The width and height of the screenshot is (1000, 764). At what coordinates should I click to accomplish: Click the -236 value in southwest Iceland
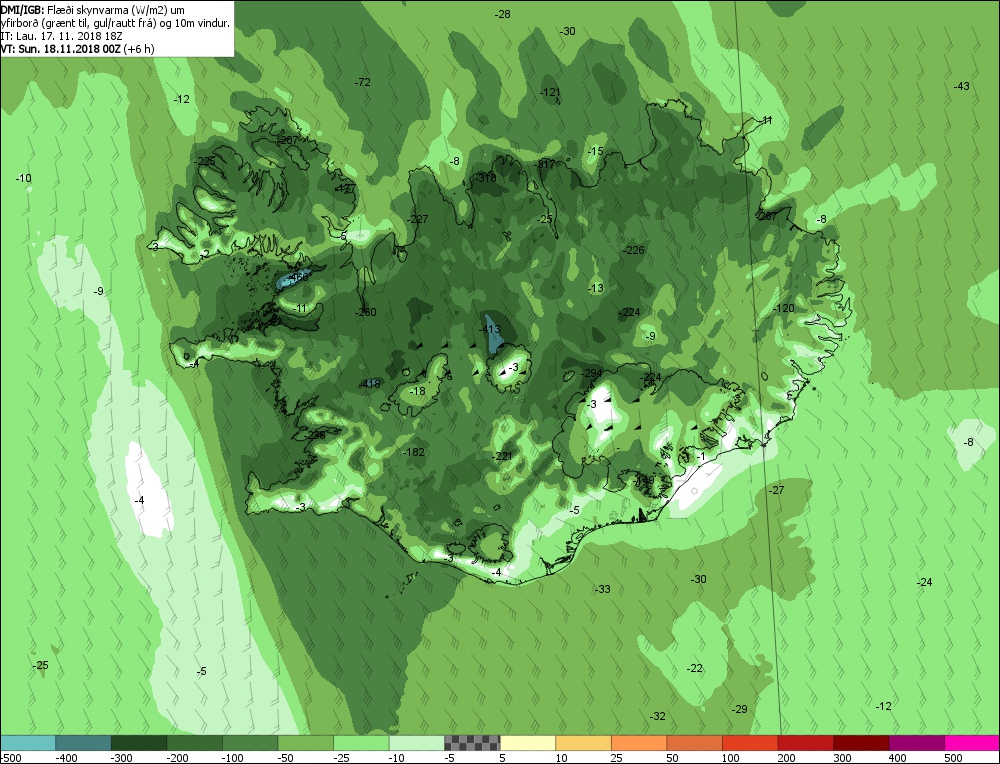coord(314,435)
